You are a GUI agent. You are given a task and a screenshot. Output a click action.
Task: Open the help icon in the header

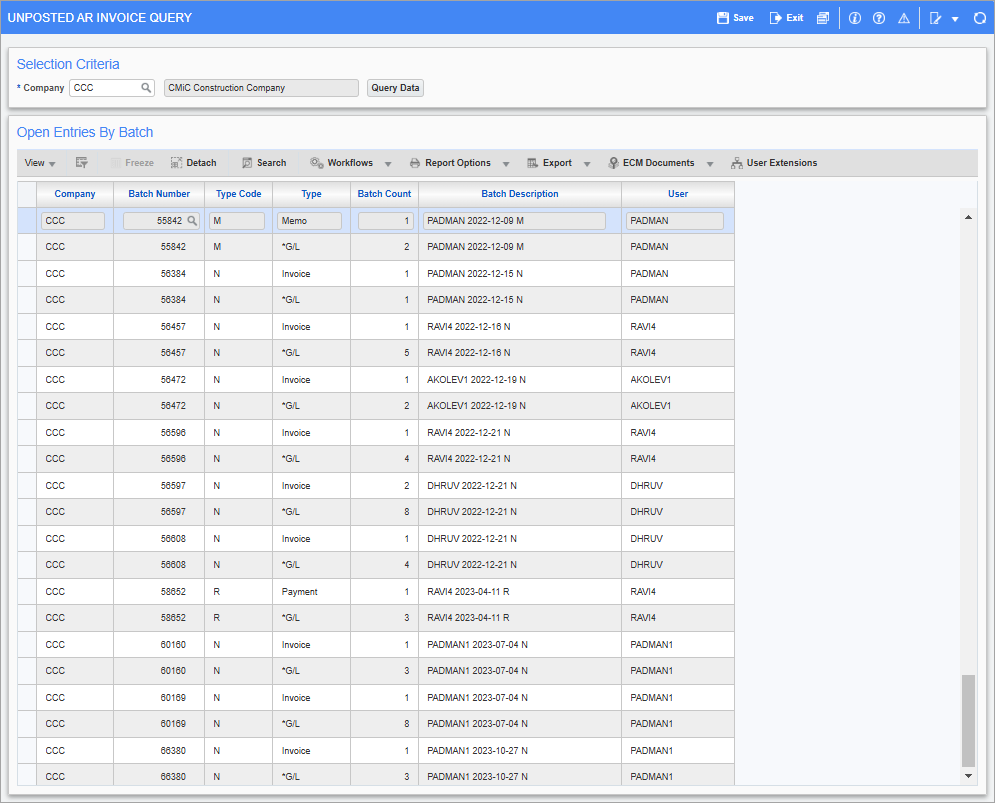879,17
